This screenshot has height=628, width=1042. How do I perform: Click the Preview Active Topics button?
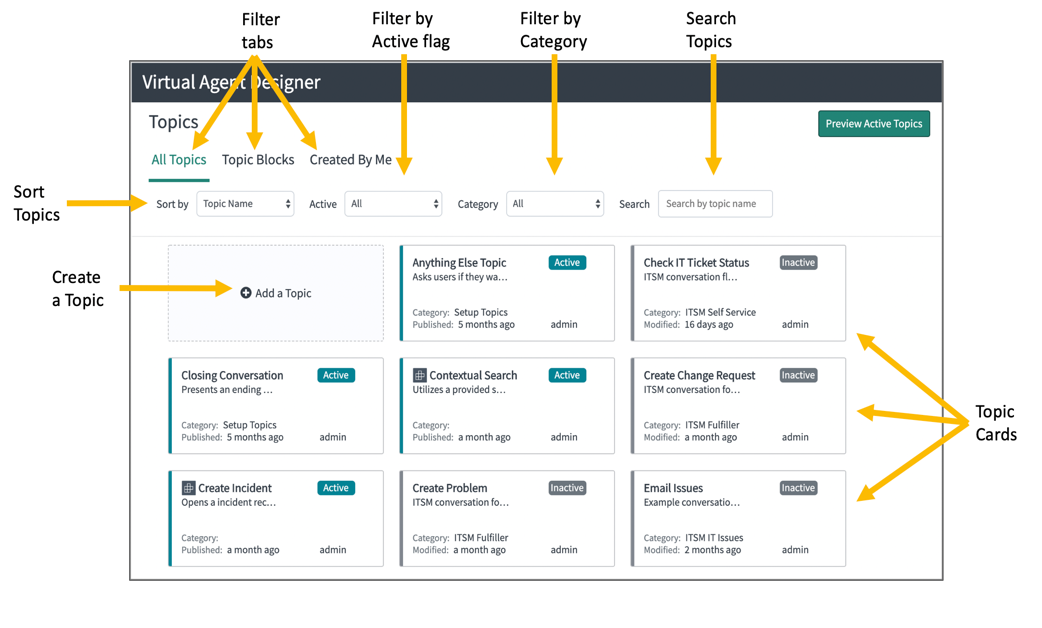tap(874, 123)
